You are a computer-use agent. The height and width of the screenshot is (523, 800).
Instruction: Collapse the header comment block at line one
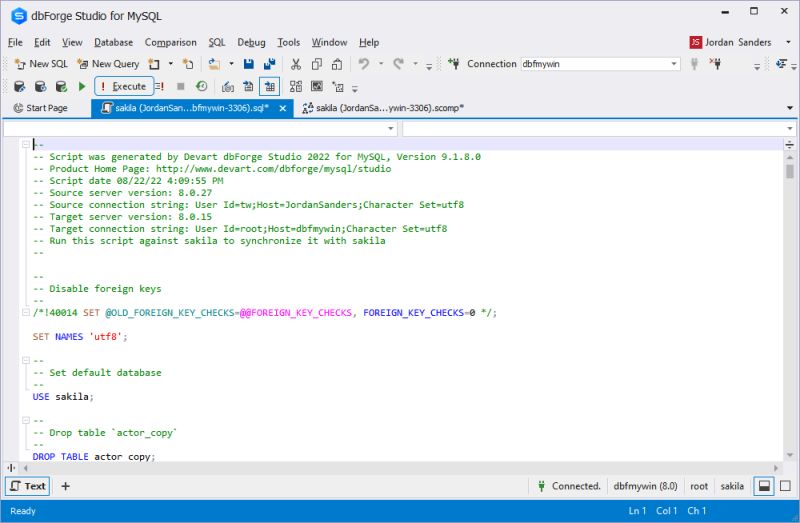point(26,144)
